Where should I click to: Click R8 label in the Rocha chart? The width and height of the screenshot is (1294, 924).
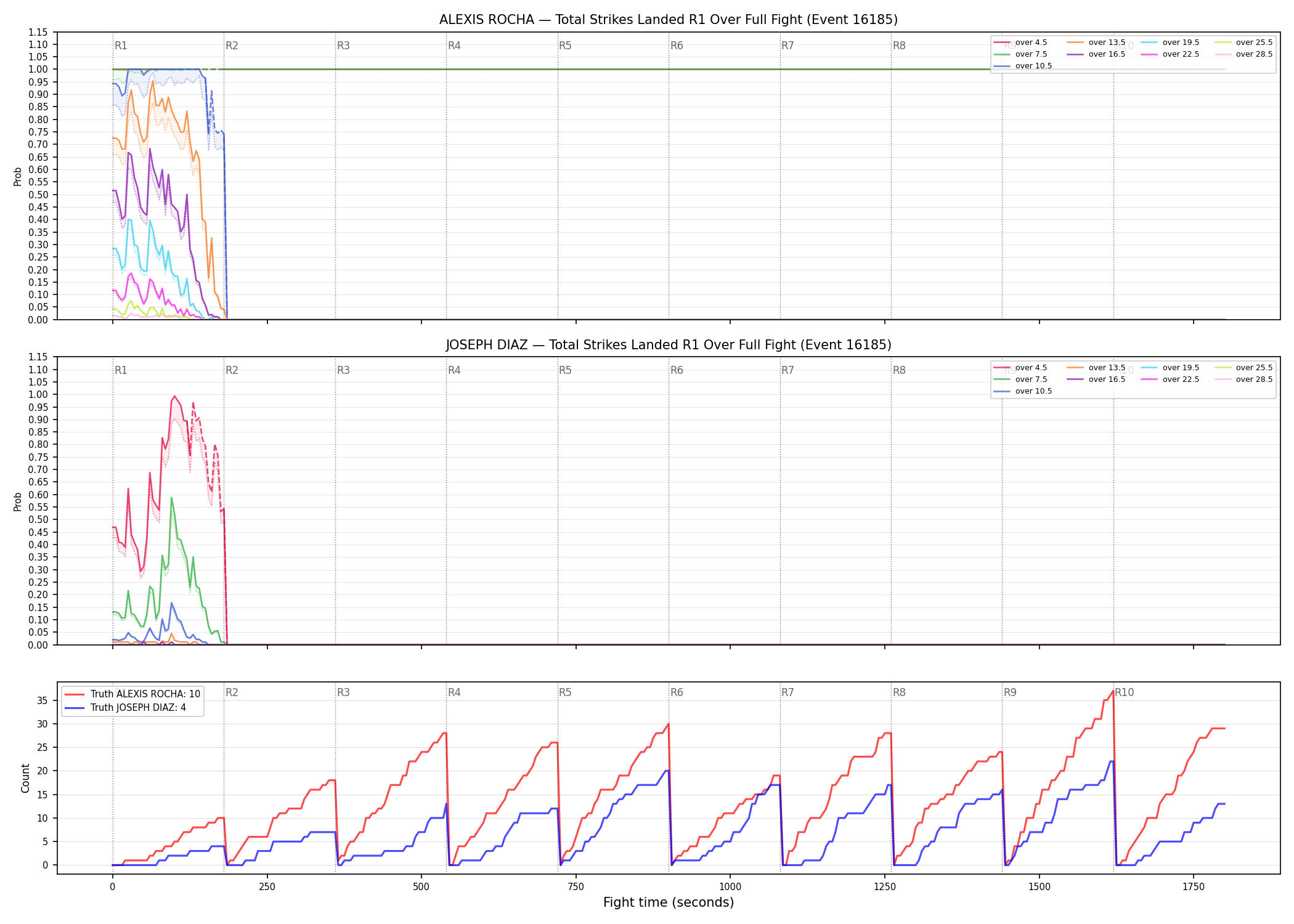(x=899, y=46)
